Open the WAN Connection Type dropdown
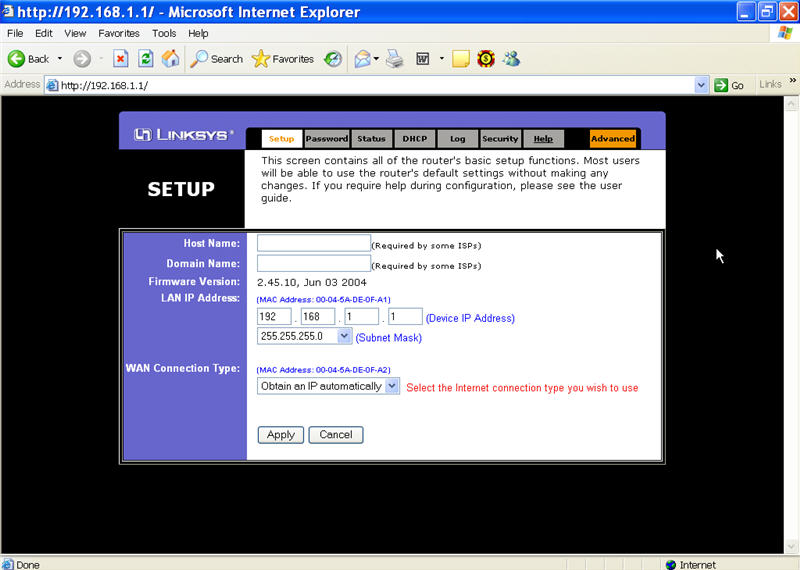This screenshot has height=570, width=800. tap(392, 386)
